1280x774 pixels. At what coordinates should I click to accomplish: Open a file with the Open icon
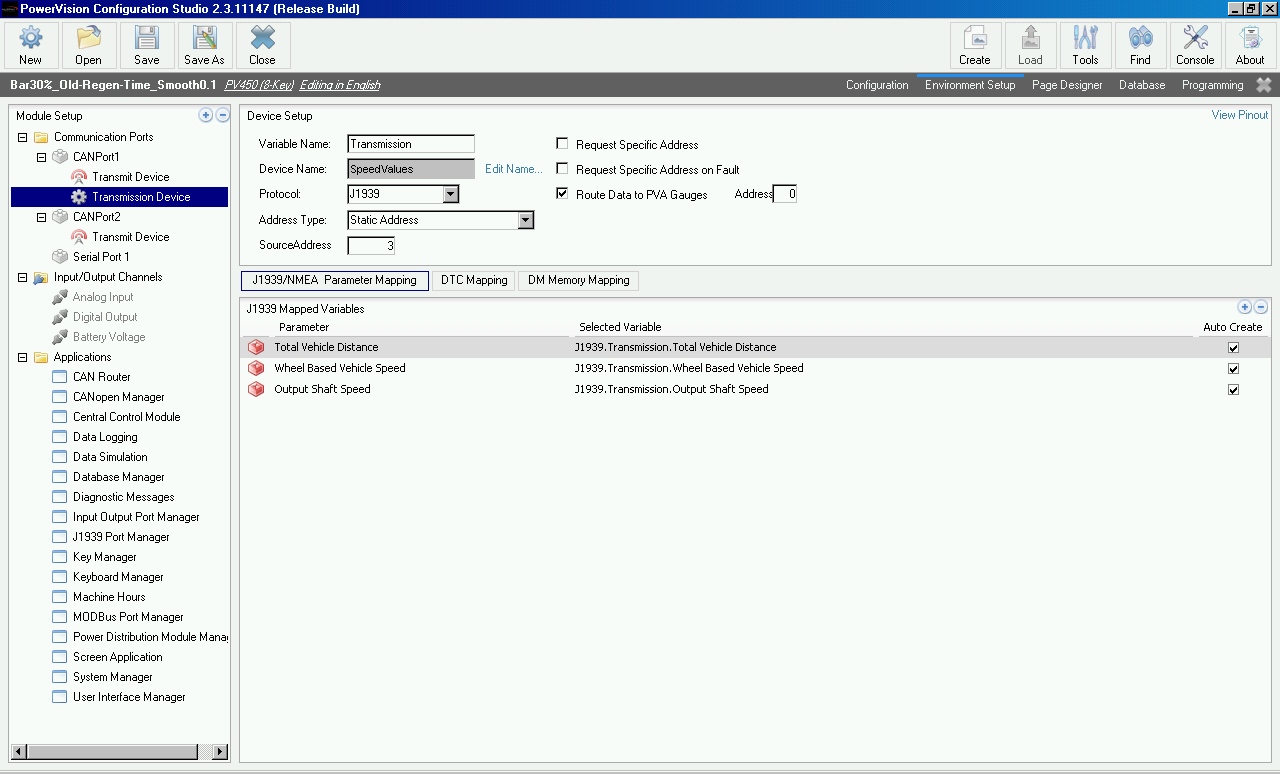pyautogui.click(x=88, y=46)
